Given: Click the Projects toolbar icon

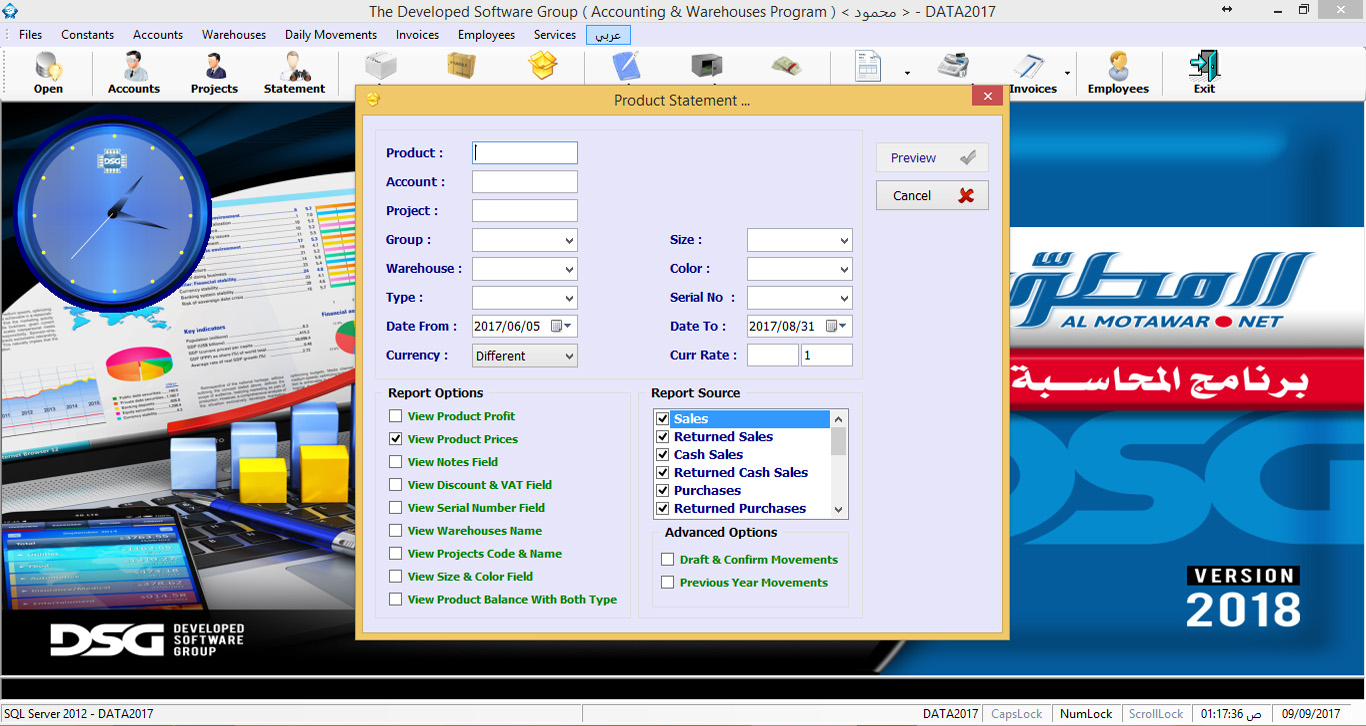Looking at the screenshot, I should [x=214, y=73].
